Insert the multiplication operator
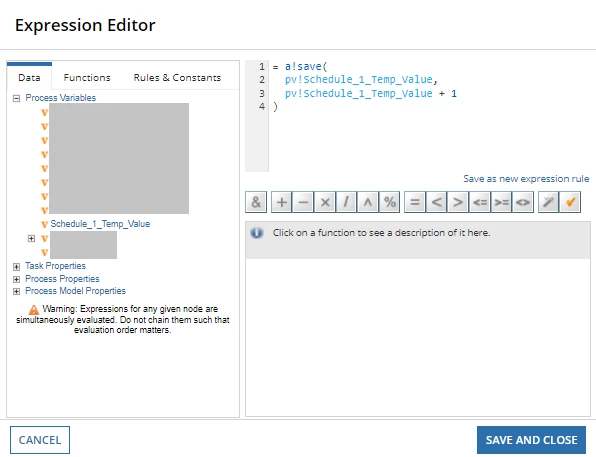This screenshot has height=457, width=596. (325, 202)
